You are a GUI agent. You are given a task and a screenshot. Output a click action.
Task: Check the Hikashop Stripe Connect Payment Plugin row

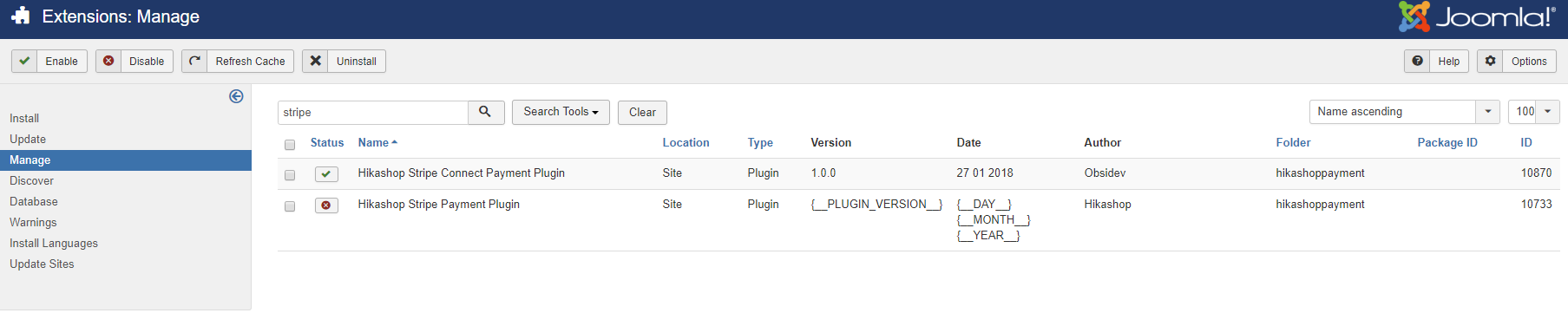click(x=290, y=175)
